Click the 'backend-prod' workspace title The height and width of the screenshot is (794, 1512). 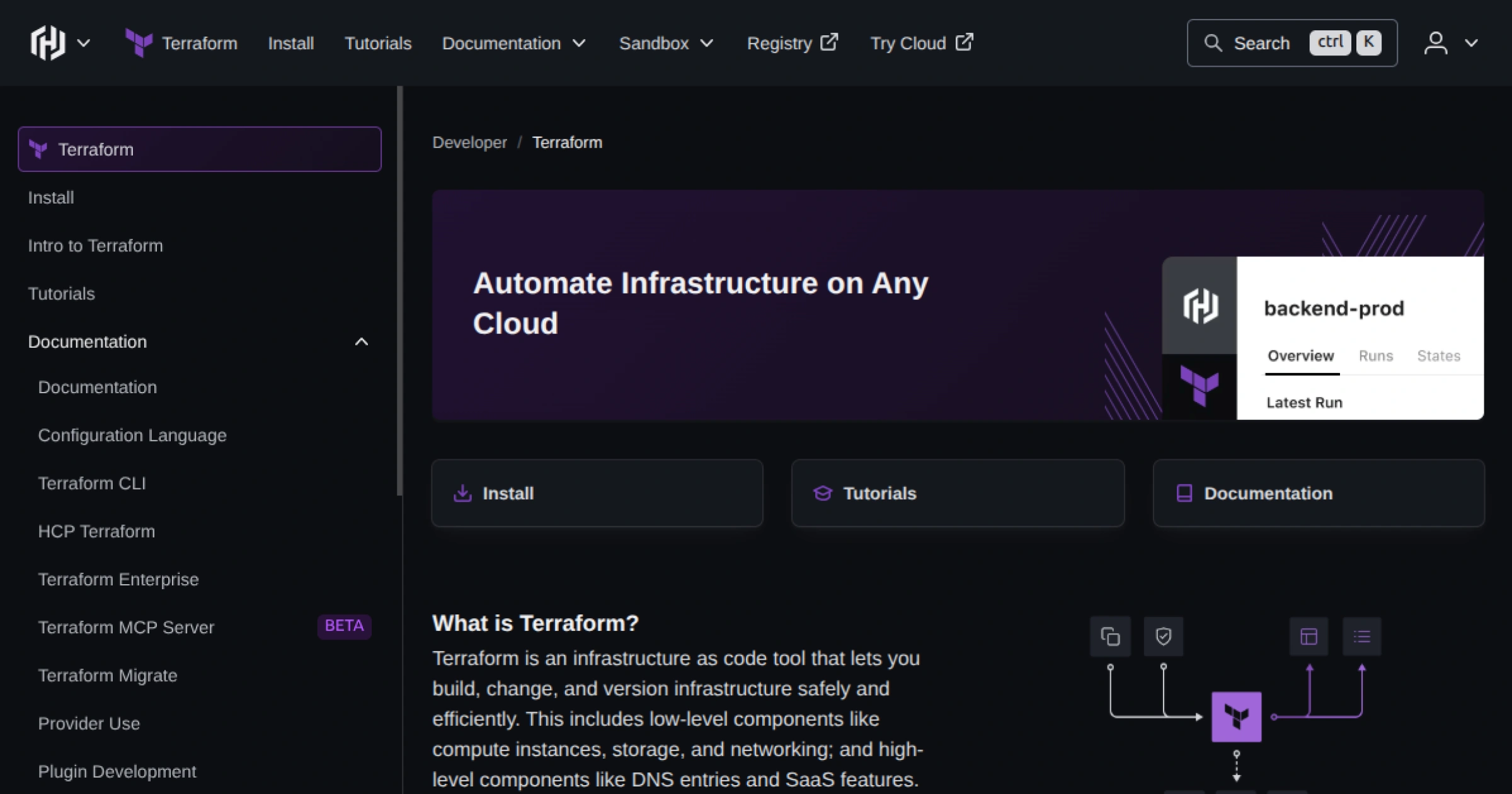point(1334,308)
